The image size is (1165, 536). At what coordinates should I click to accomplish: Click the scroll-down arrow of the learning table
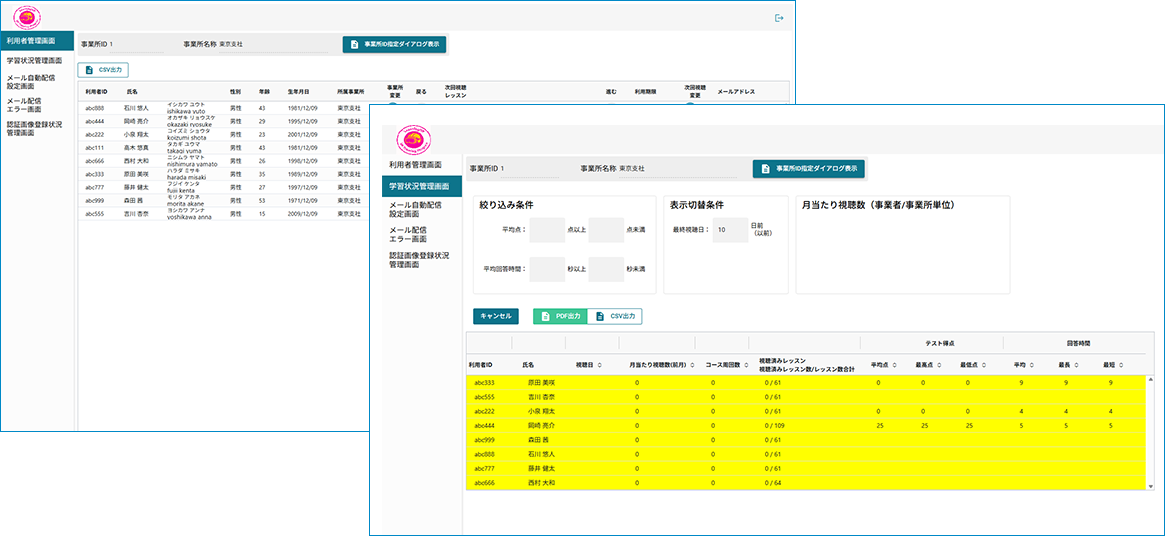1148,484
